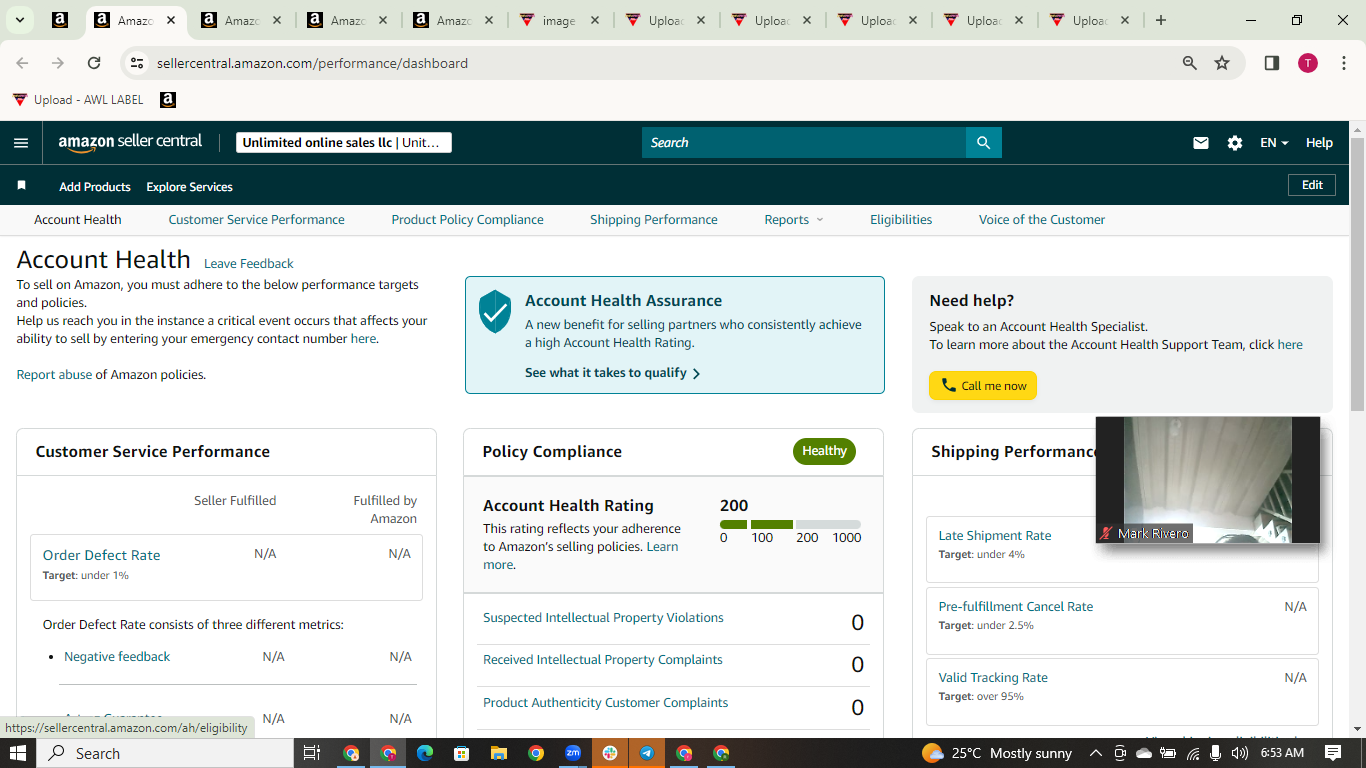The width and height of the screenshot is (1366, 768).
Task: Click the Windows taskbar search box
Action: click(166, 753)
